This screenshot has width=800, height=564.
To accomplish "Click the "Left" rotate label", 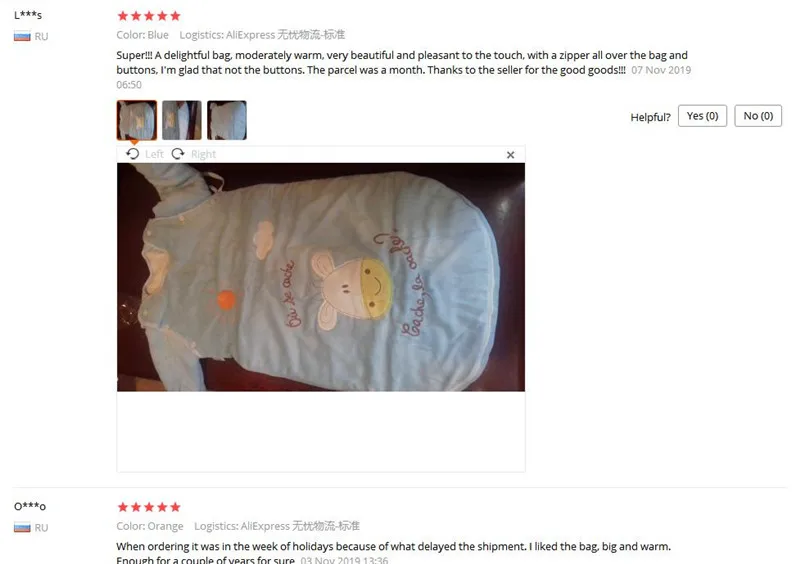I will tap(154, 154).
